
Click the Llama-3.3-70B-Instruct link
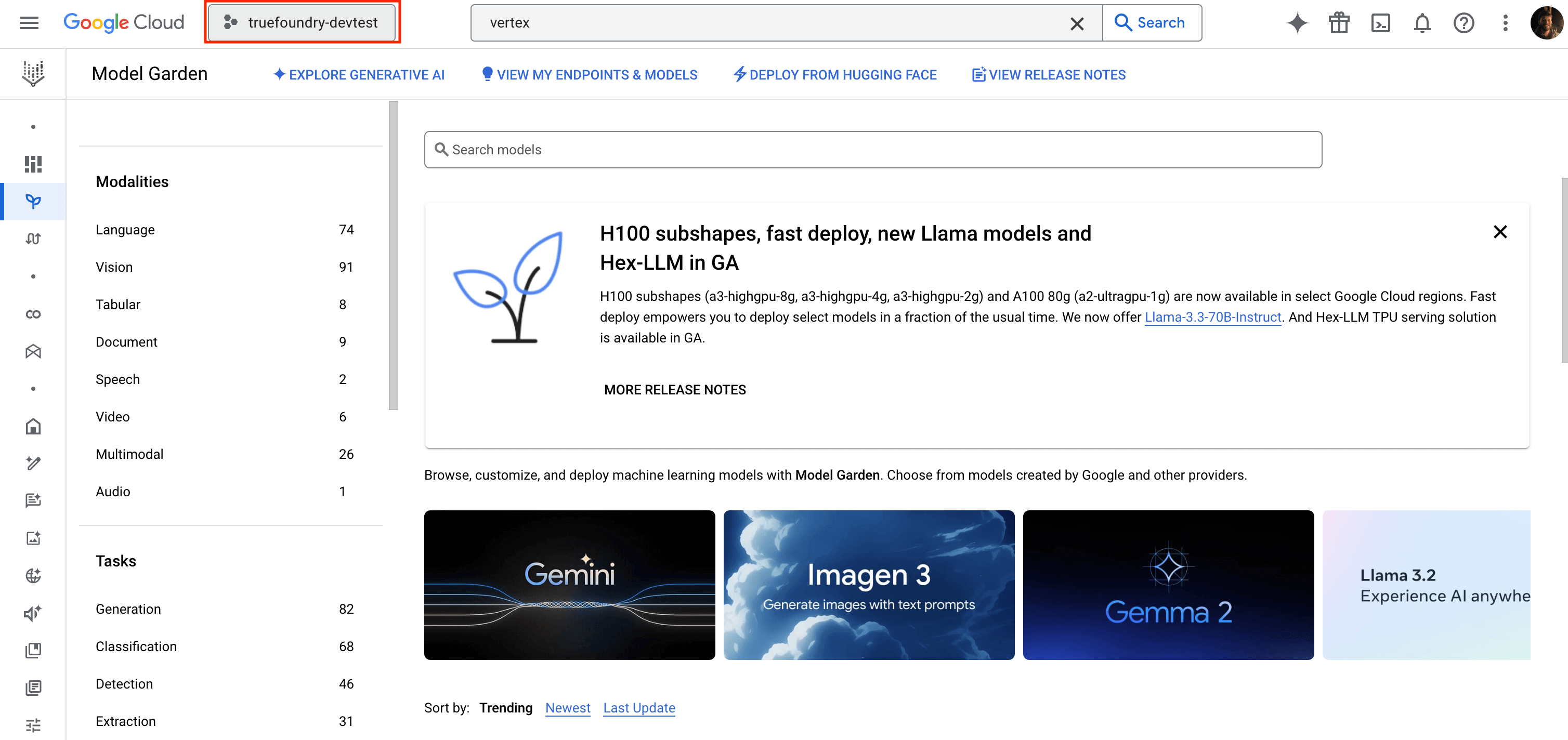(1212, 317)
